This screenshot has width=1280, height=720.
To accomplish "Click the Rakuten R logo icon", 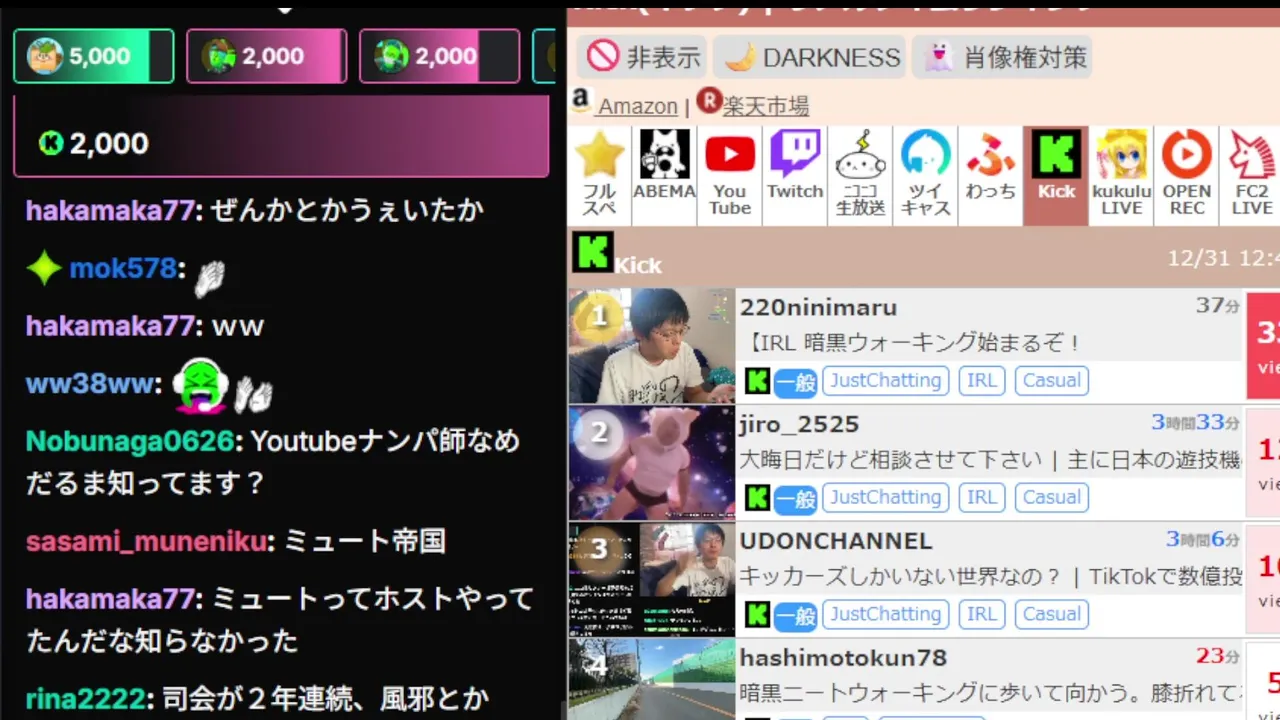I will pyautogui.click(x=709, y=100).
